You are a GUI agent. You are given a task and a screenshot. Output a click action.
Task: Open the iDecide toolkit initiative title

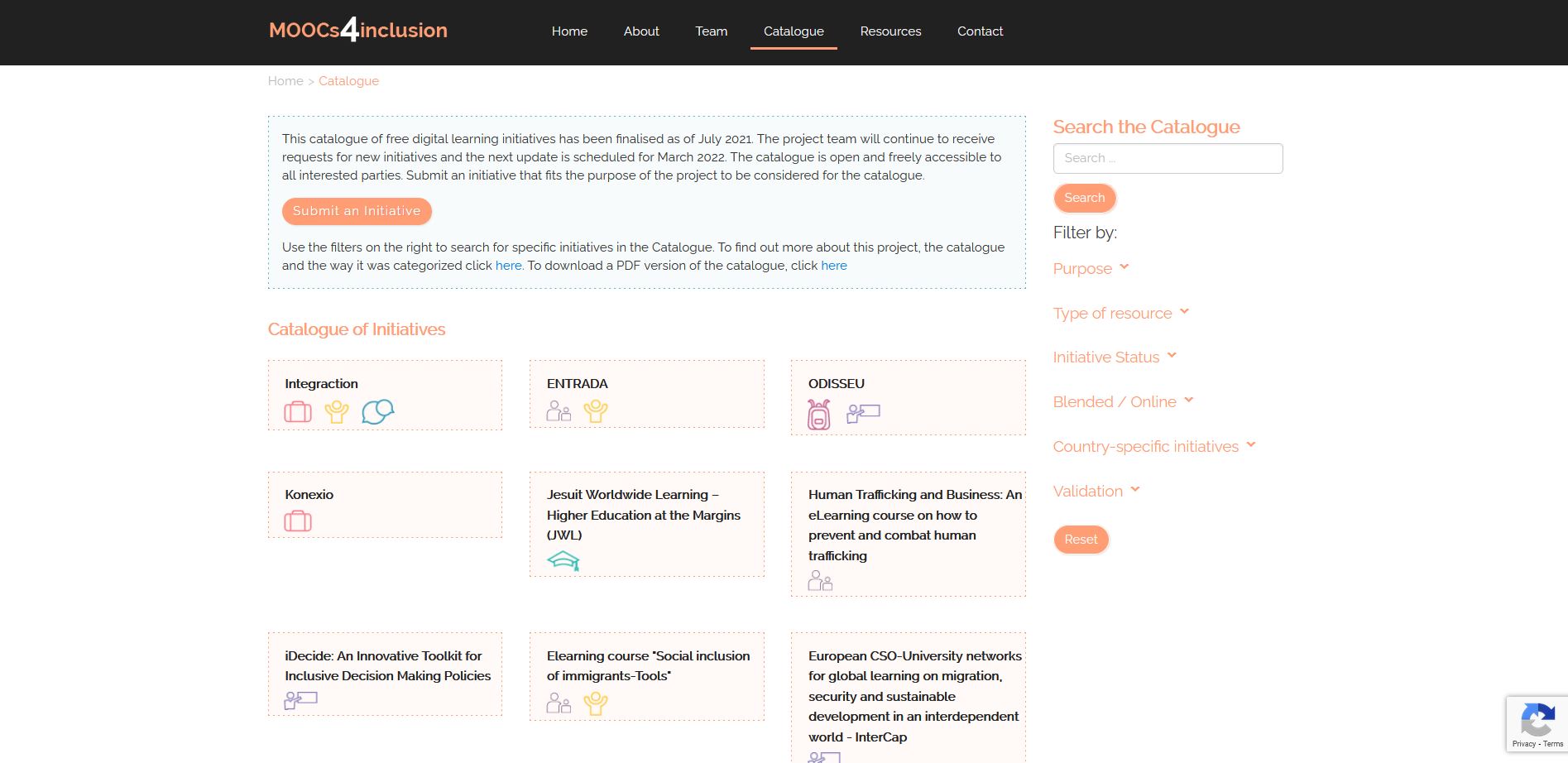[387, 666]
